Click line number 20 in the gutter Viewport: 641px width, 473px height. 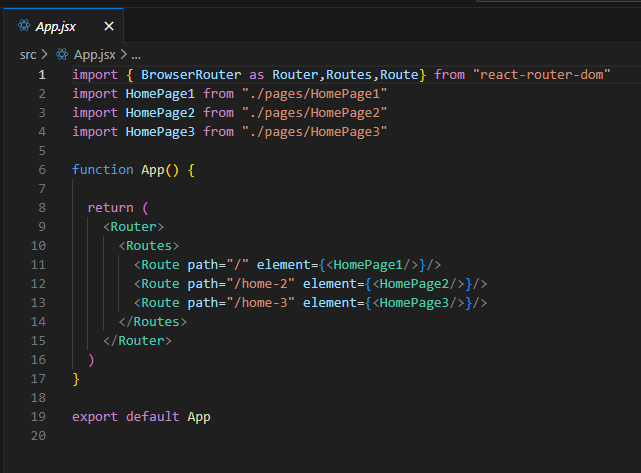point(40,435)
